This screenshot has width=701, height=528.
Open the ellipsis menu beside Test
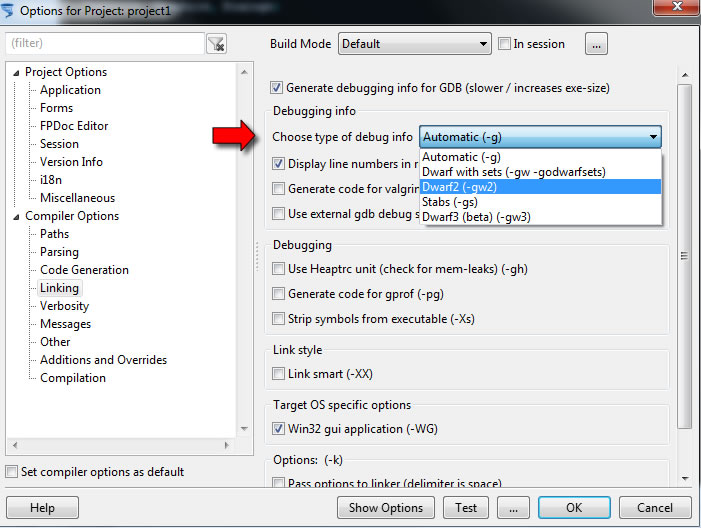pyautogui.click(x=513, y=507)
